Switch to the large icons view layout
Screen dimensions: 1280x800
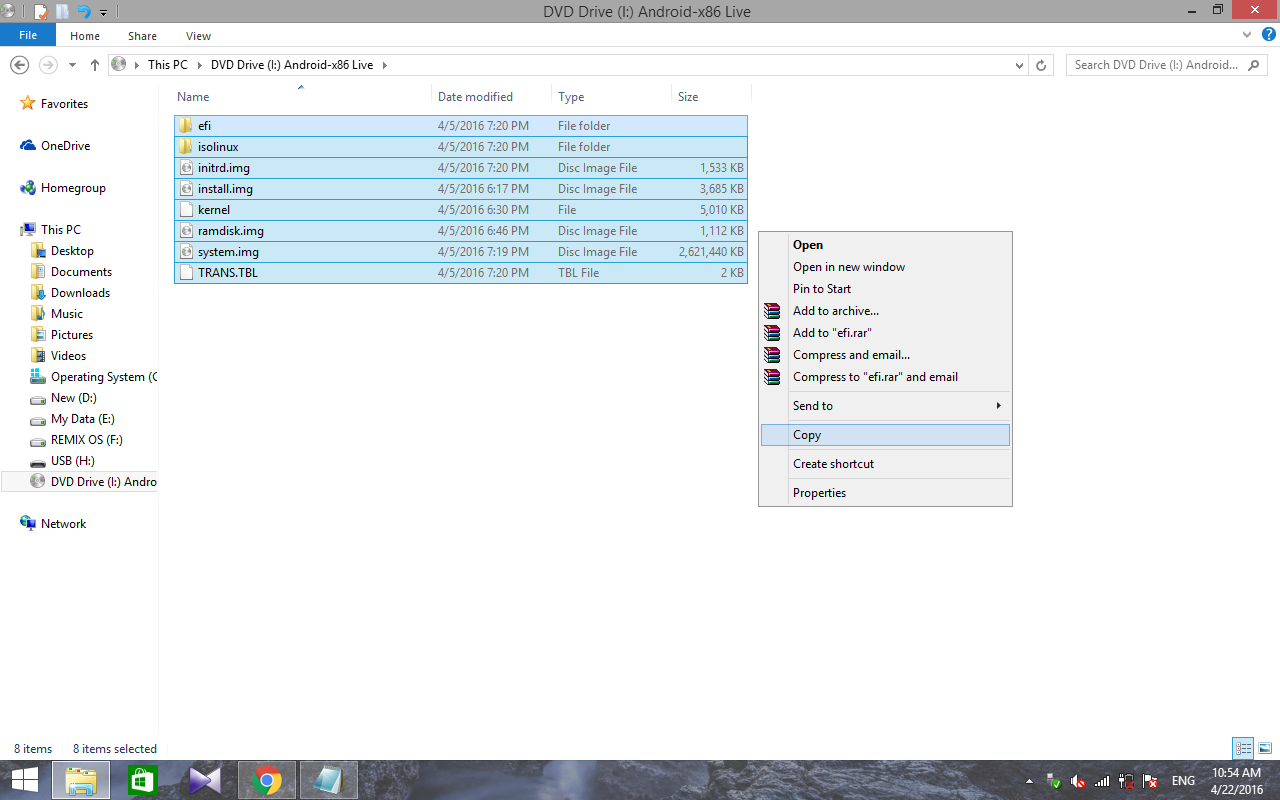pos(1265,748)
